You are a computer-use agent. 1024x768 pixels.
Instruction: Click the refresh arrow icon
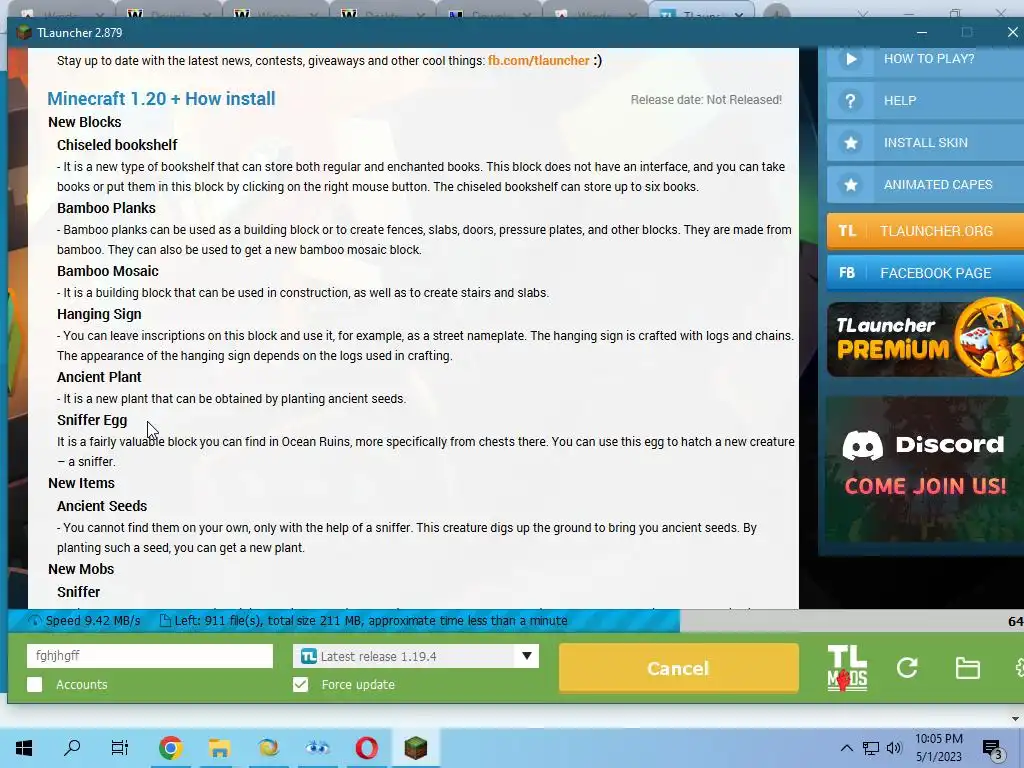907,667
